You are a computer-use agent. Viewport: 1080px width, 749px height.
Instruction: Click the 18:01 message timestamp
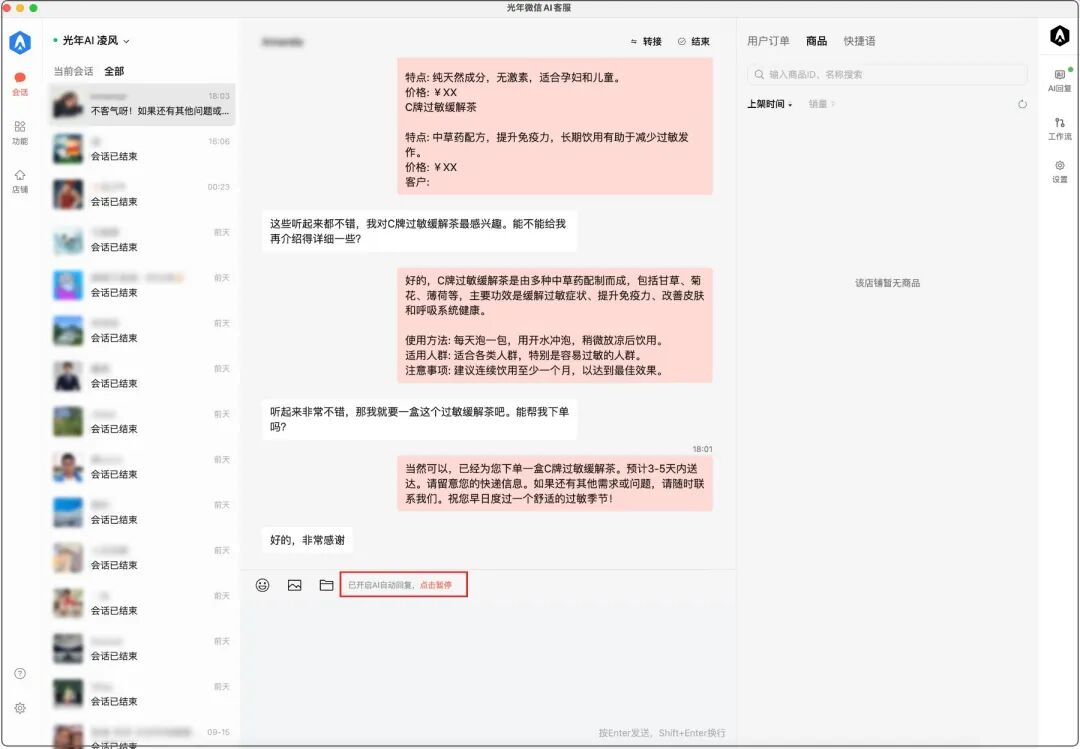[x=703, y=449]
